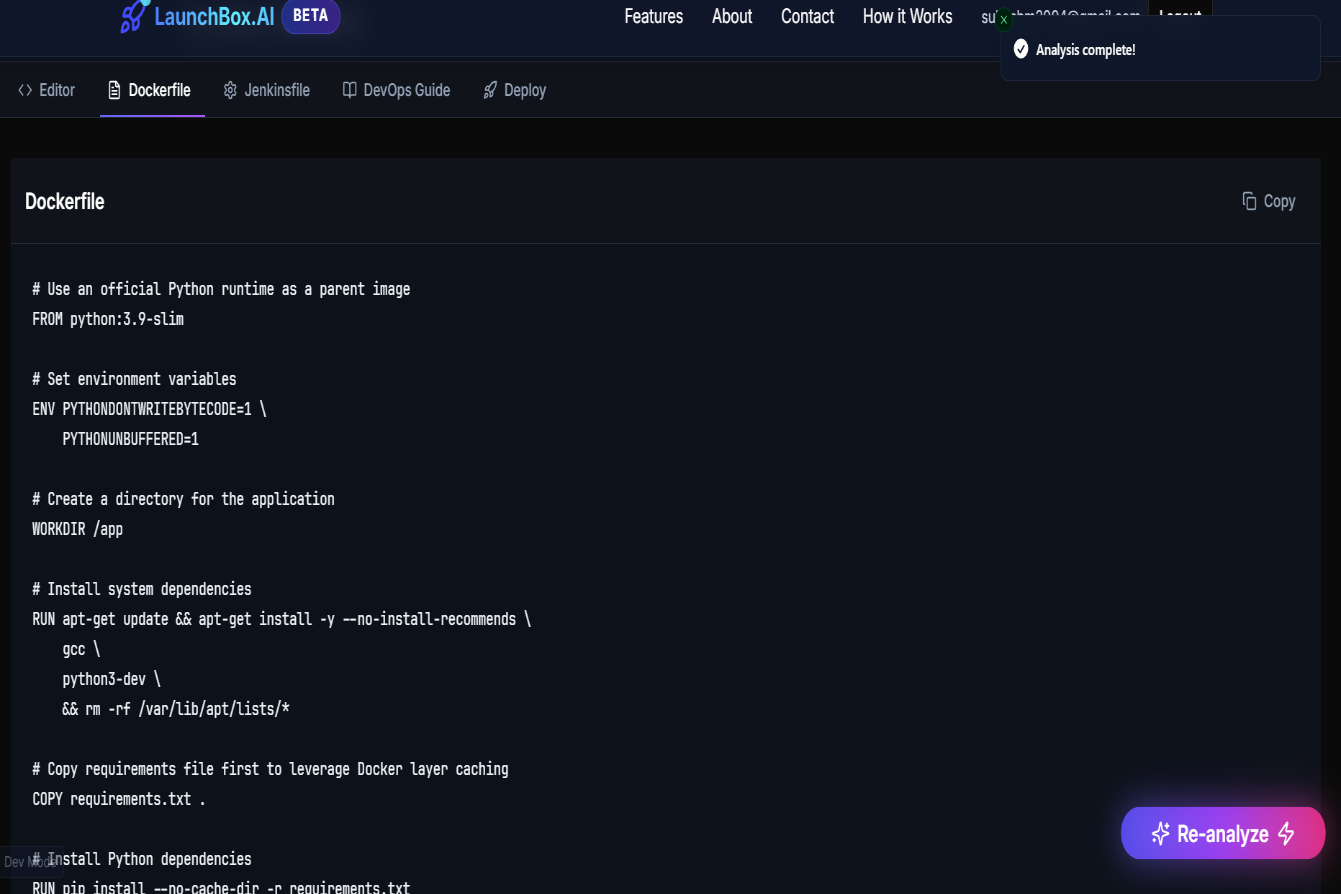
Task: Click the BETA badge
Action: [x=311, y=16]
